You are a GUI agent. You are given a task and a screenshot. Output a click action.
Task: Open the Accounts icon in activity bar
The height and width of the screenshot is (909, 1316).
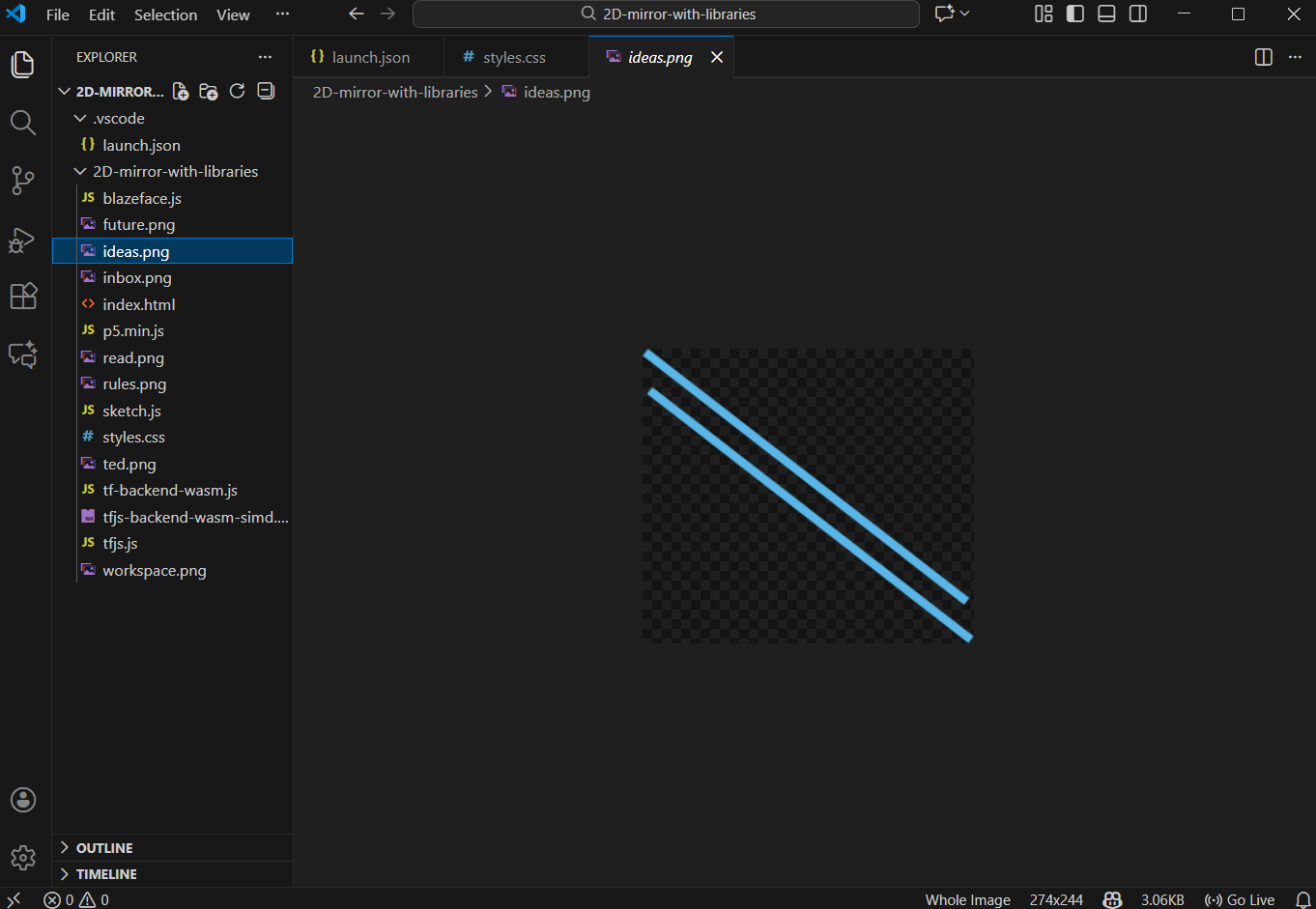23,800
